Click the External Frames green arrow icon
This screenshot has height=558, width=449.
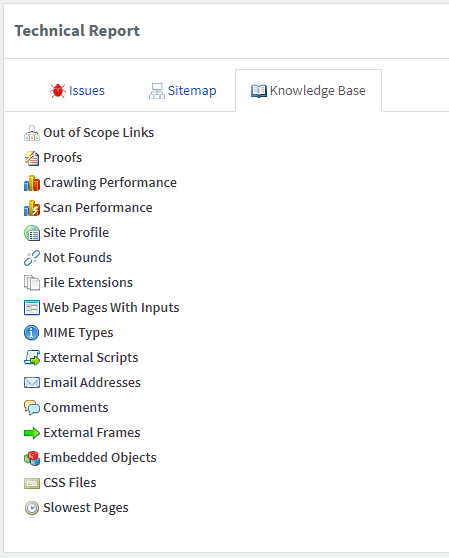click(x=32, y=433)
